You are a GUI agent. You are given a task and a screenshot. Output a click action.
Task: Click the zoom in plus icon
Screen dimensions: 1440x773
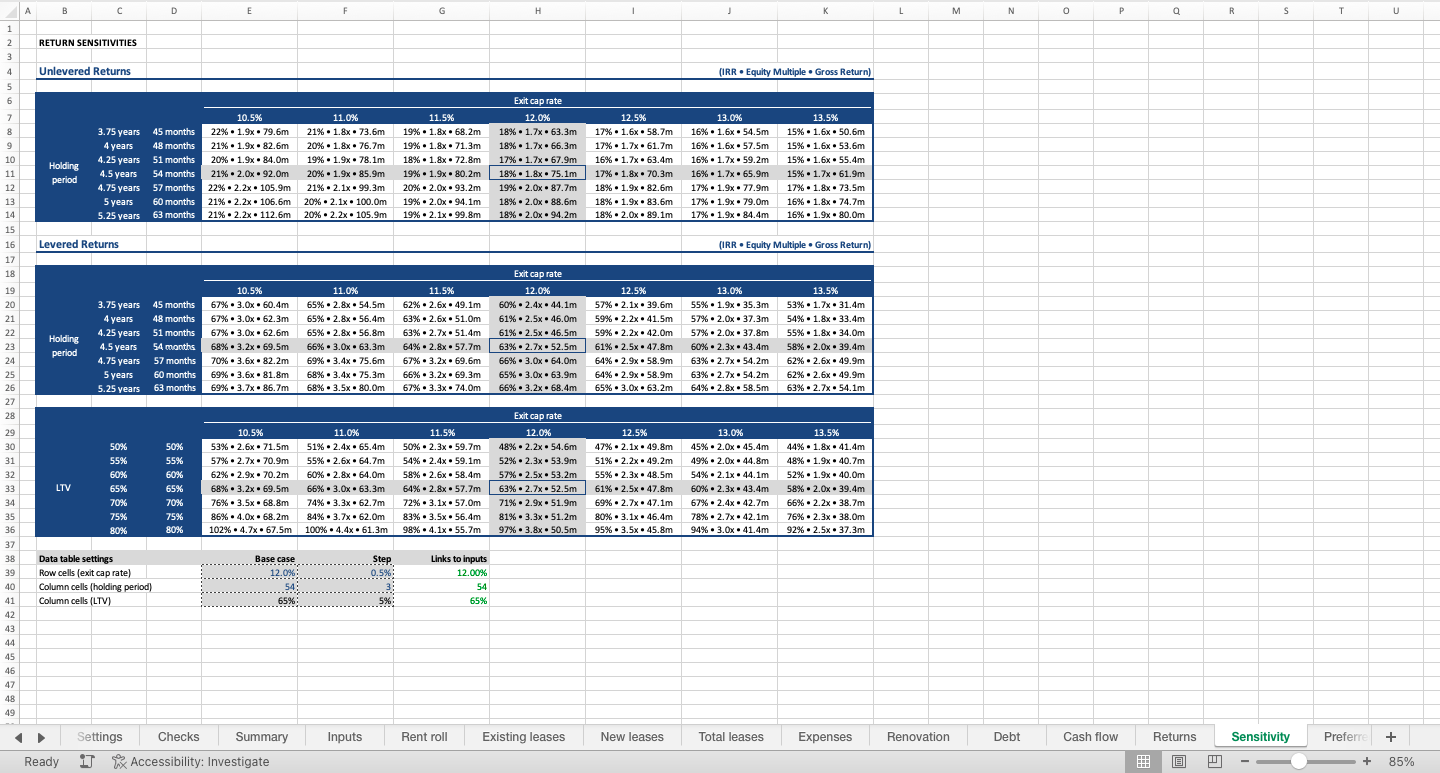[1366, 761]
